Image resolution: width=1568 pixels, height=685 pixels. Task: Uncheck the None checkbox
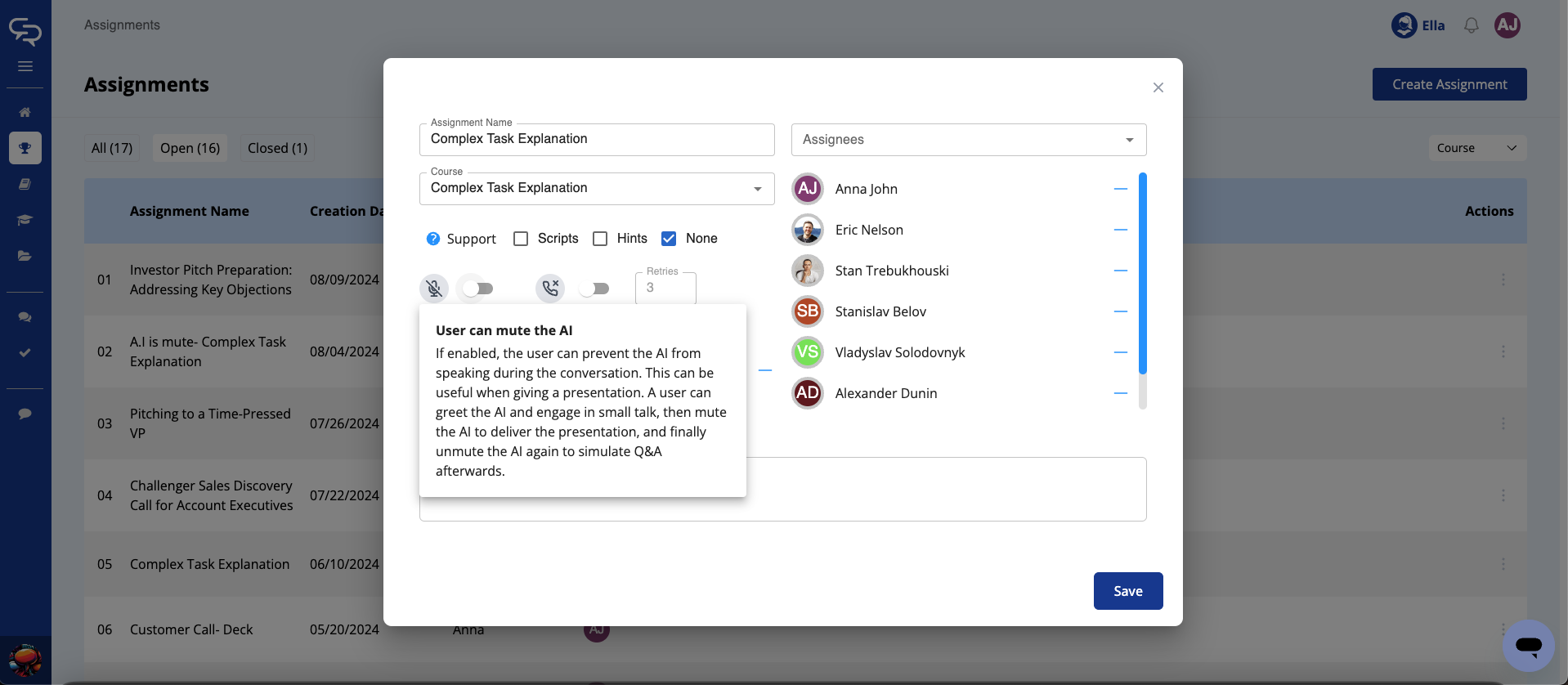(x=669, y=239)
